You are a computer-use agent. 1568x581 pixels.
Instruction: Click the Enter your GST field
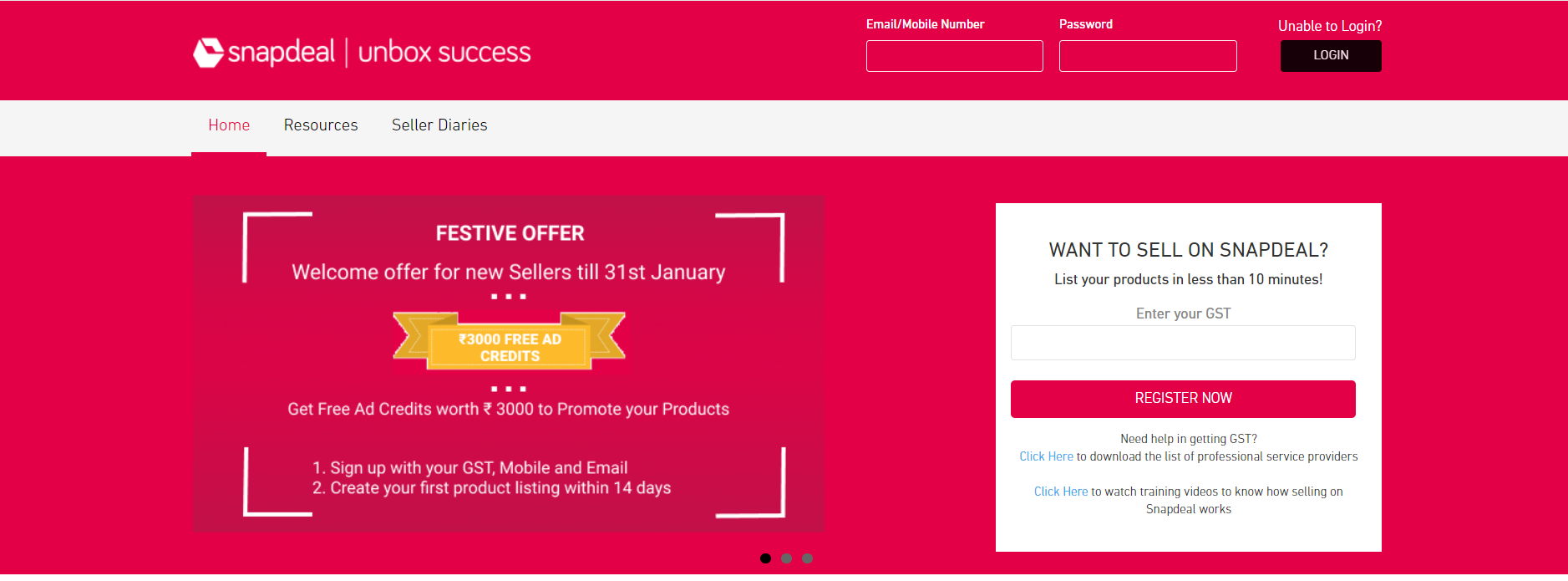pos(1183,343)
